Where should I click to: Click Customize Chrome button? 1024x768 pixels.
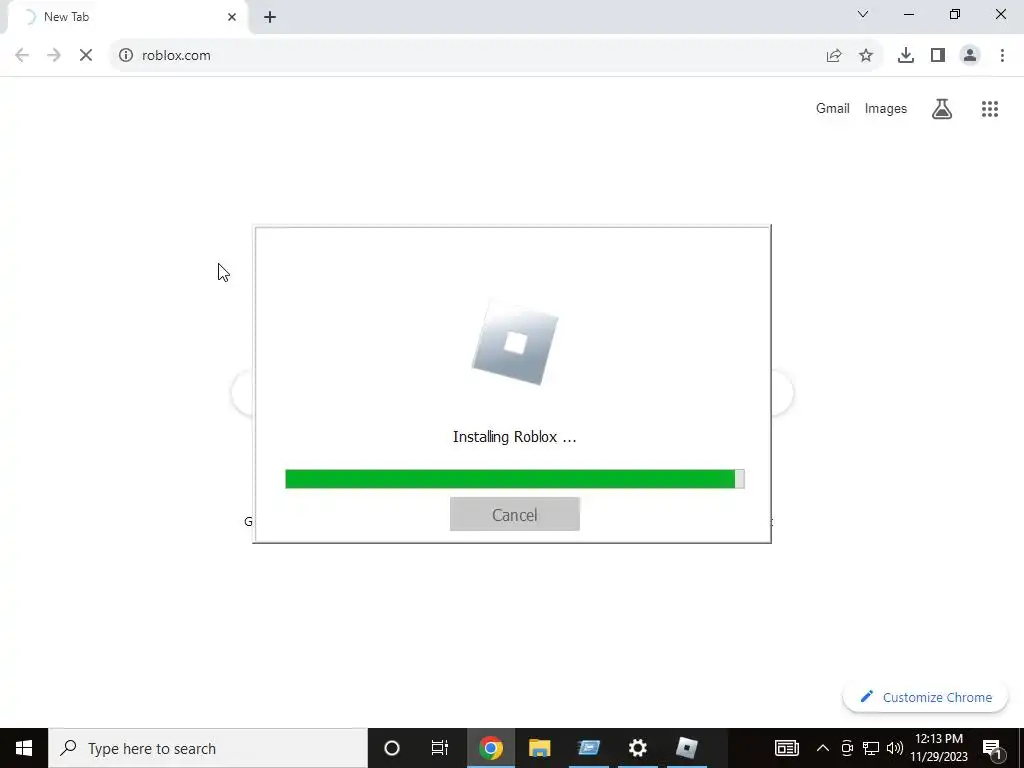[x=925, y=697]
